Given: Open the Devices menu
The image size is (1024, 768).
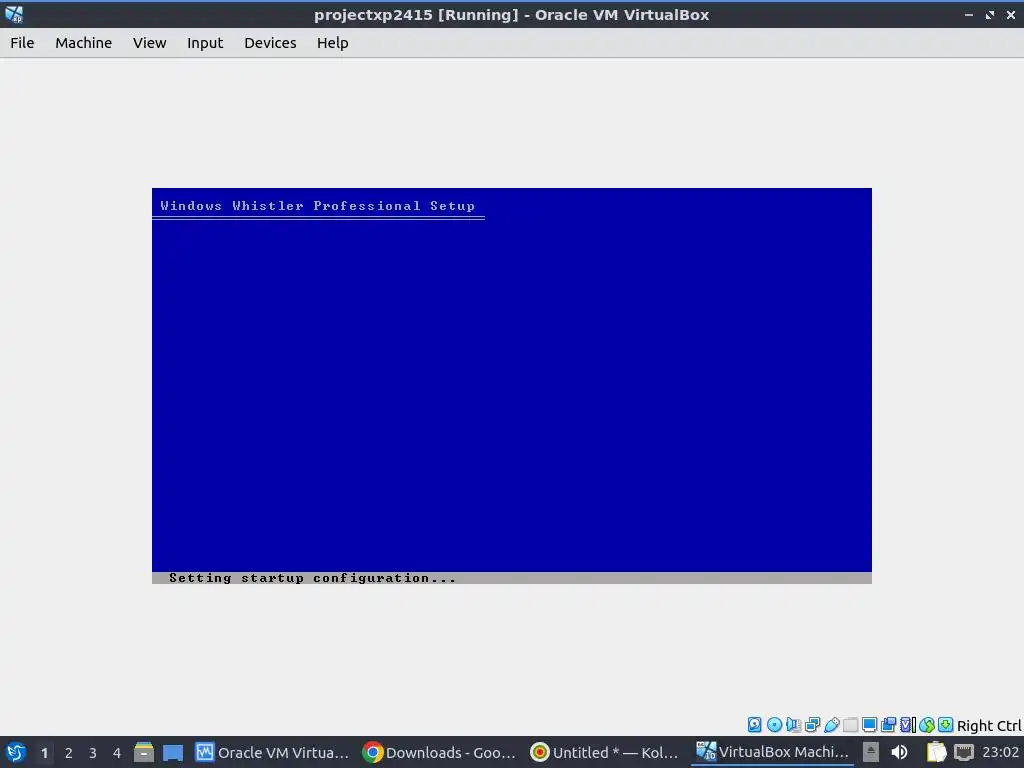Looking at the screenshot, I should coord(270,43).
